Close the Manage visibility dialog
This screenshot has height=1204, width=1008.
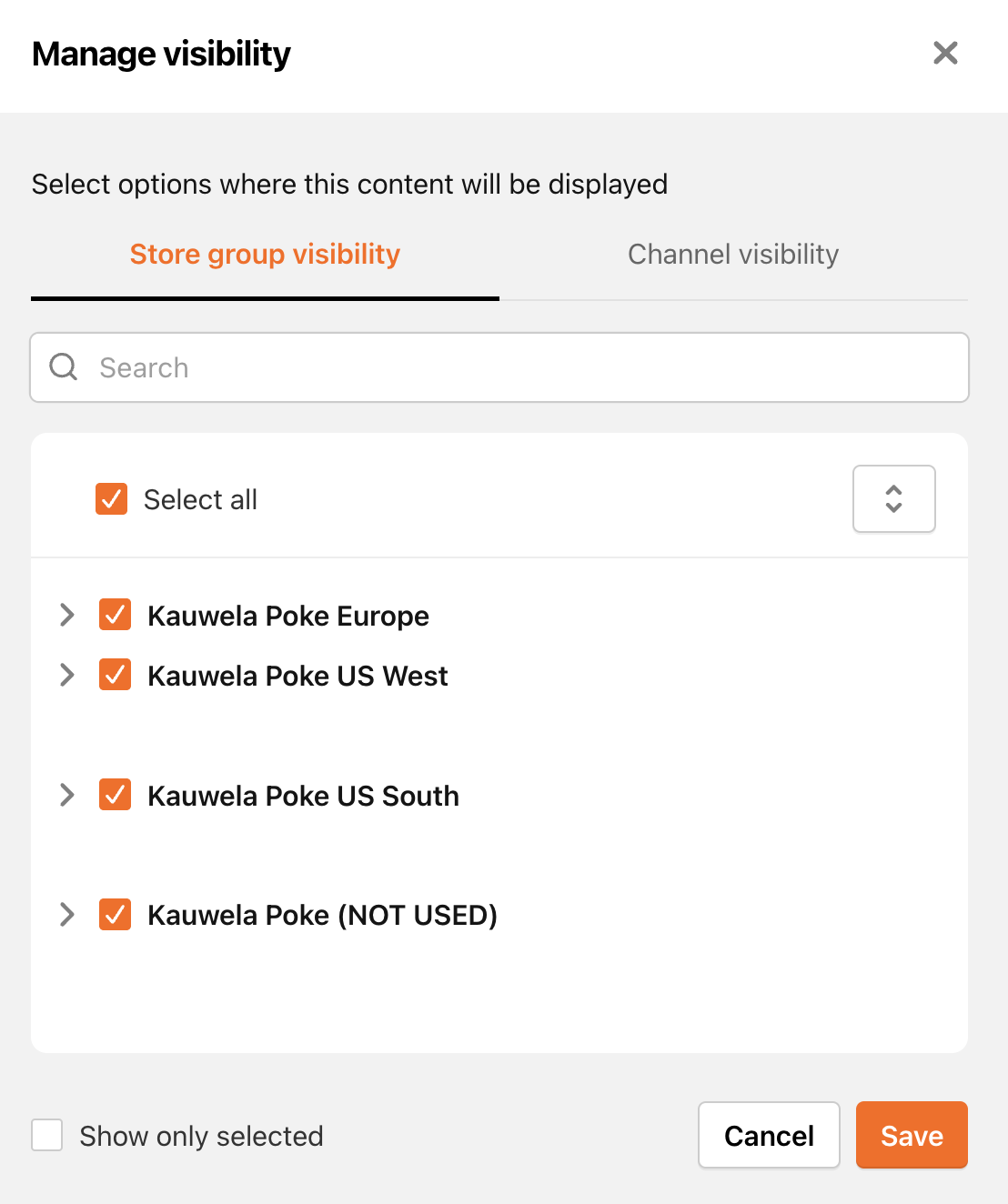pos(945,53)
